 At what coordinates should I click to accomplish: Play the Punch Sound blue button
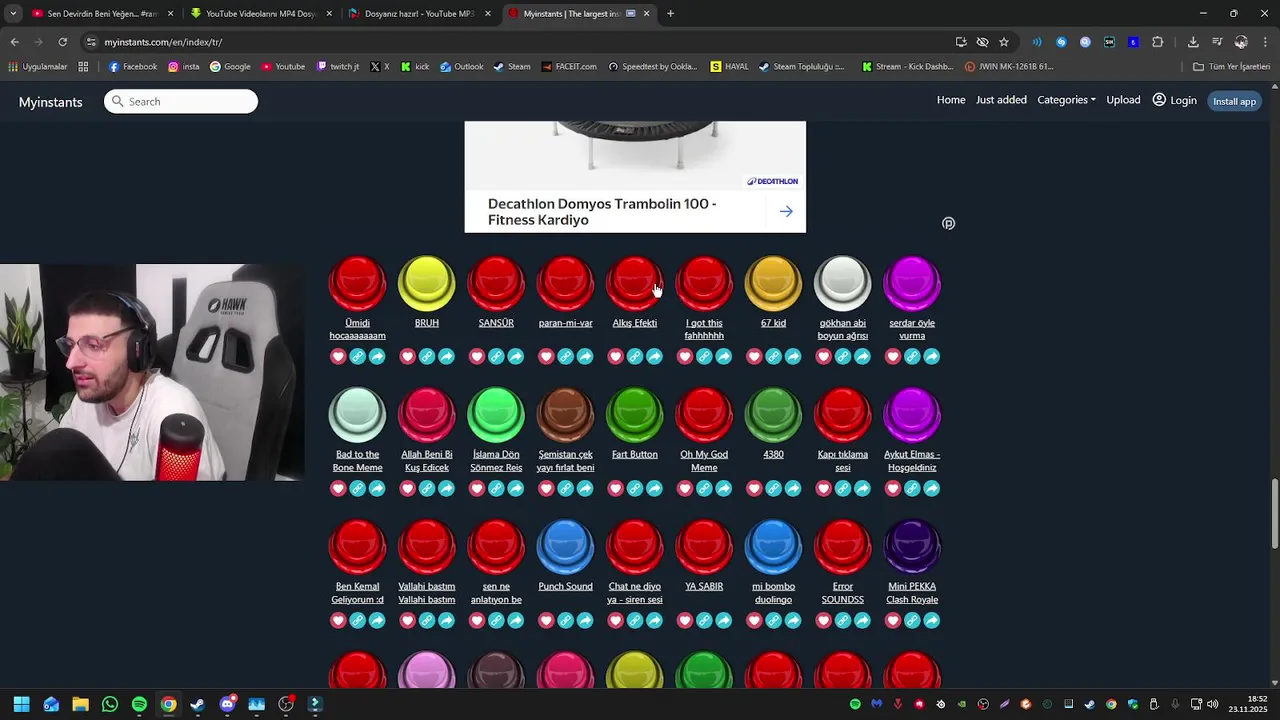(565, 547)
